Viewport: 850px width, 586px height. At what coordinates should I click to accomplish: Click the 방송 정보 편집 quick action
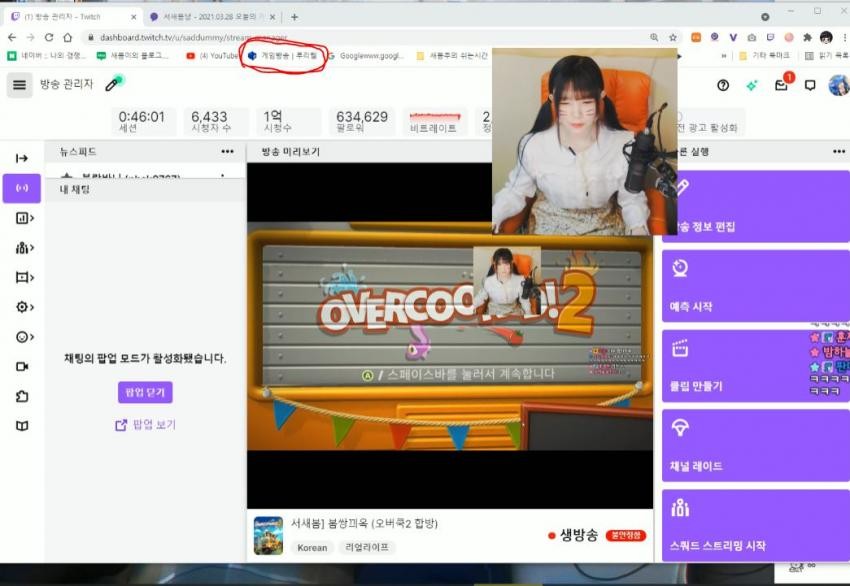[756, 207]
